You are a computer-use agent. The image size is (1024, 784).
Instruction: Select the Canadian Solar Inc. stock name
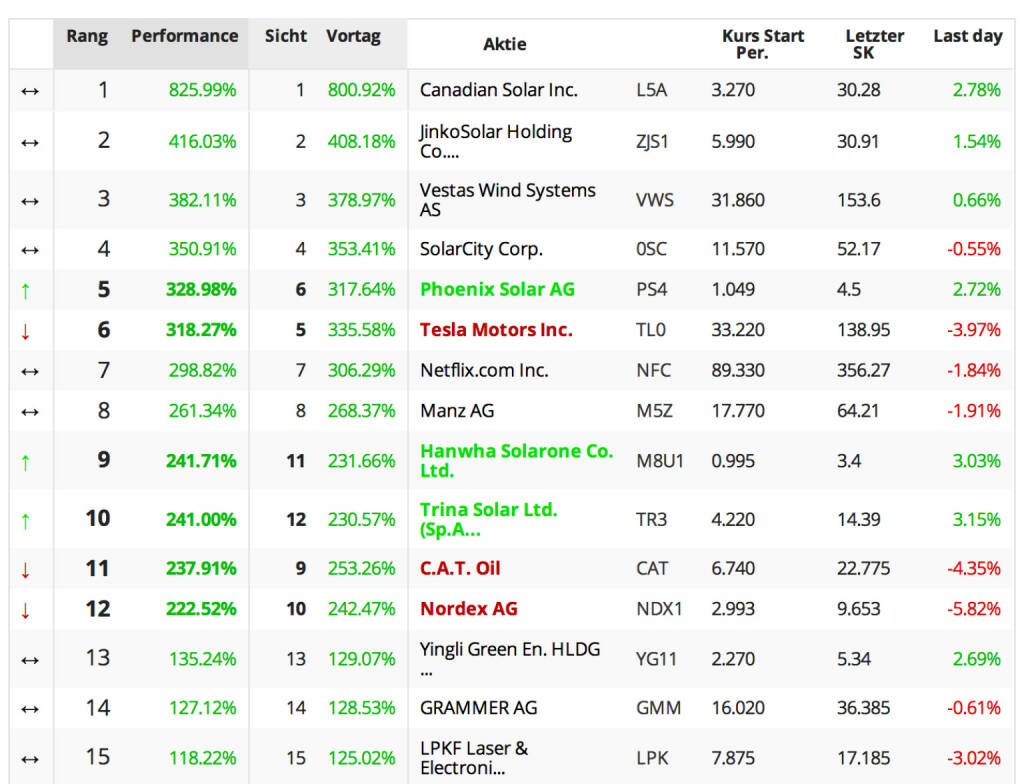[498, 90]
